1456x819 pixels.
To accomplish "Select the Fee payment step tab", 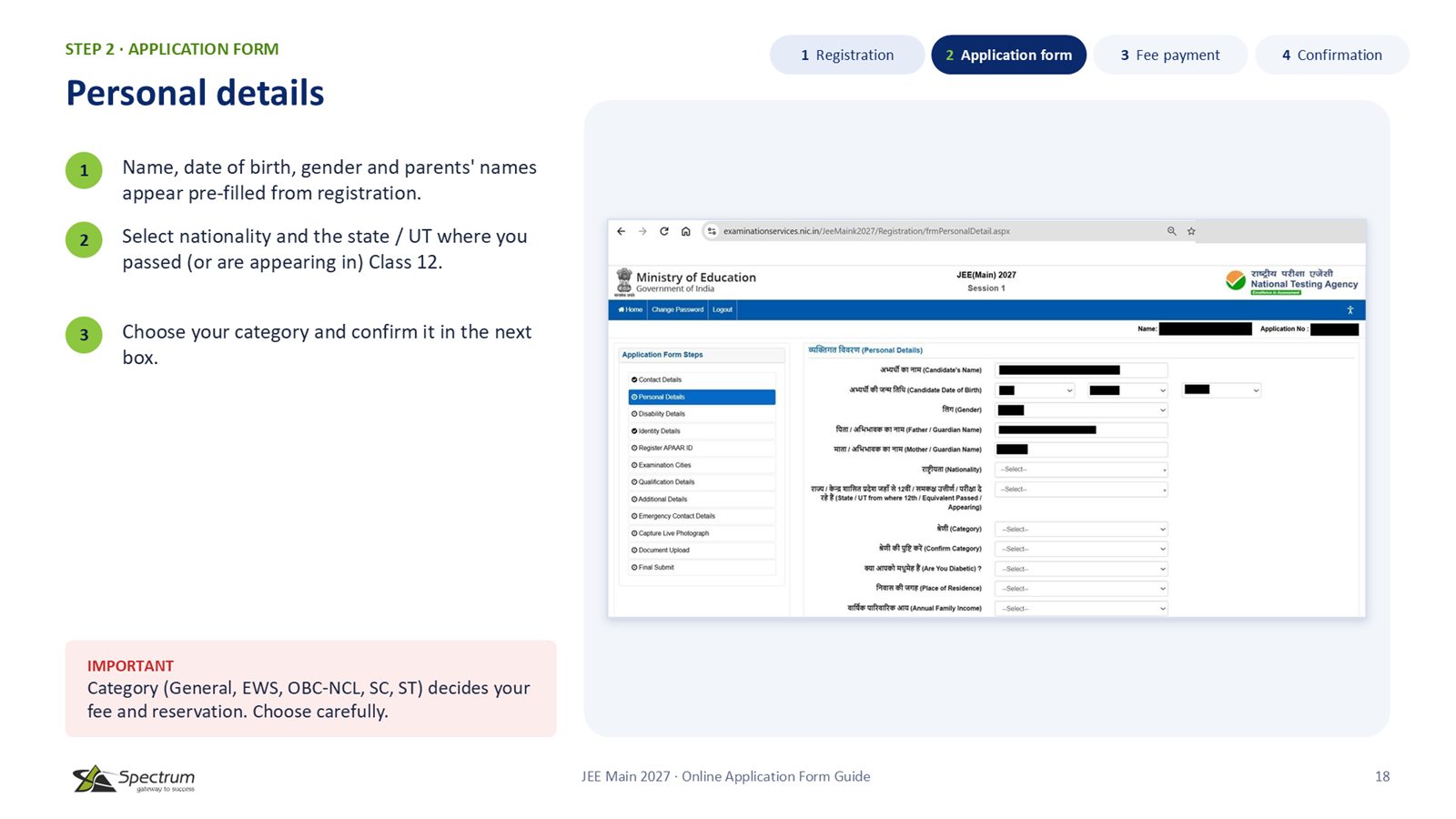I will coord(1170,55).
